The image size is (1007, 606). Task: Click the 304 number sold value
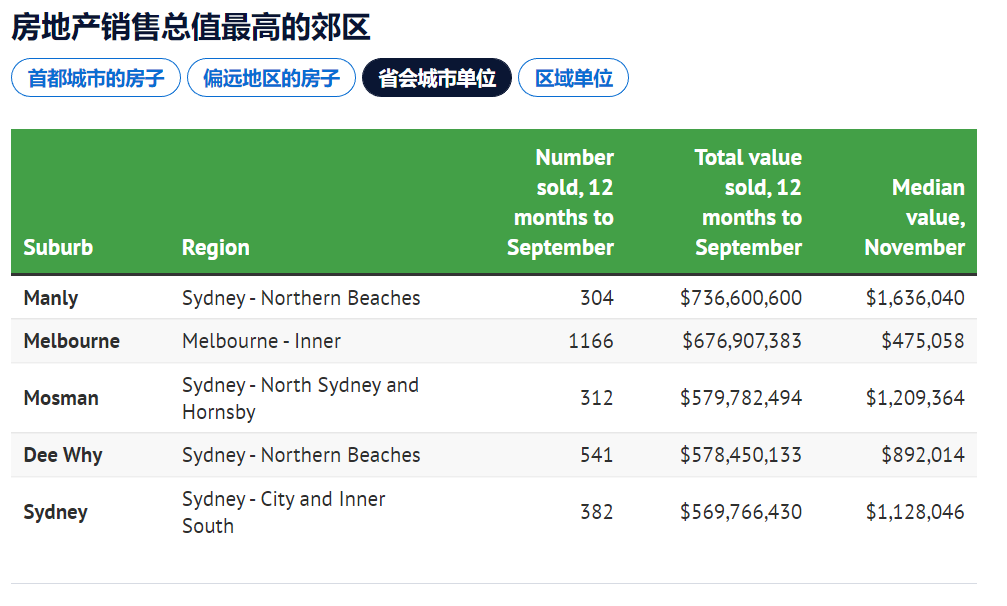[x=597, y=298]
